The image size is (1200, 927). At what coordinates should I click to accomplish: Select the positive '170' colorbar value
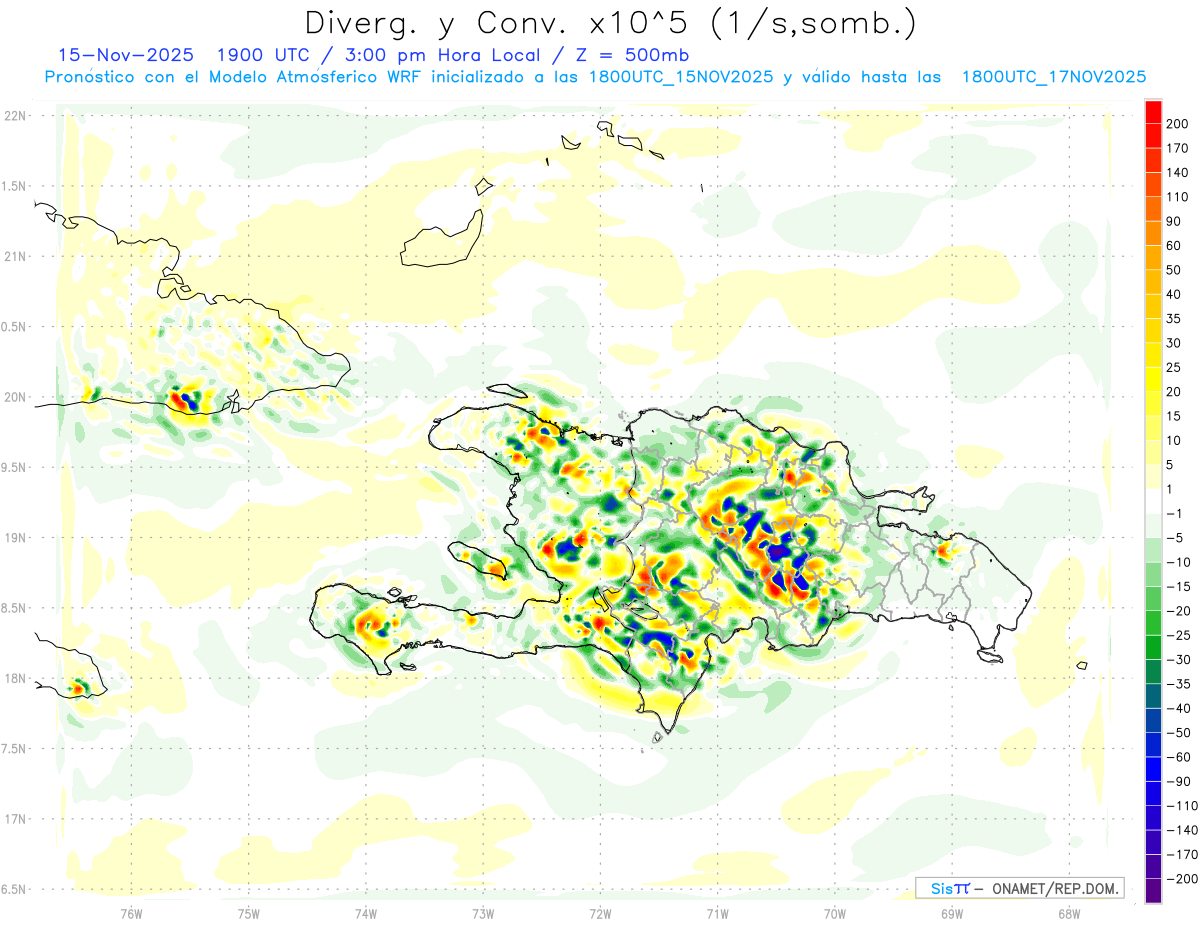coord(1178,148)
